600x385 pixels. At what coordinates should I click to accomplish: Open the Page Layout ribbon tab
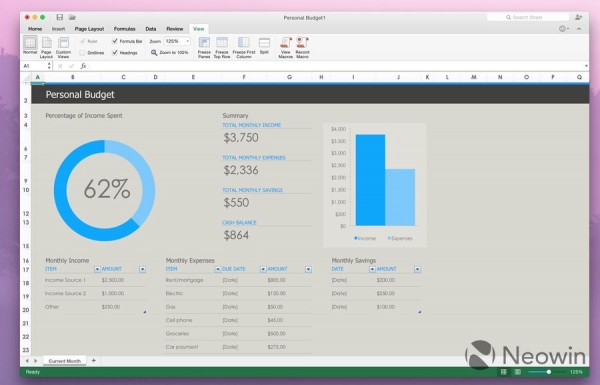point(89,29)
